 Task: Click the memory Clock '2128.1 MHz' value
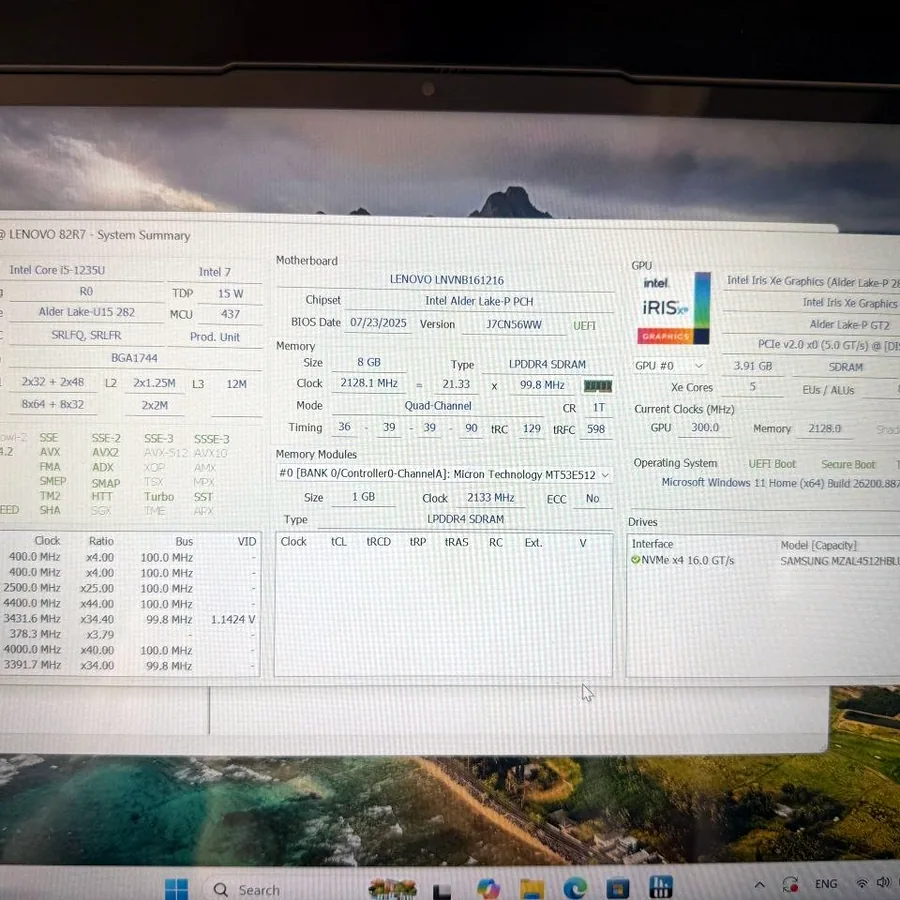[369, 383]
